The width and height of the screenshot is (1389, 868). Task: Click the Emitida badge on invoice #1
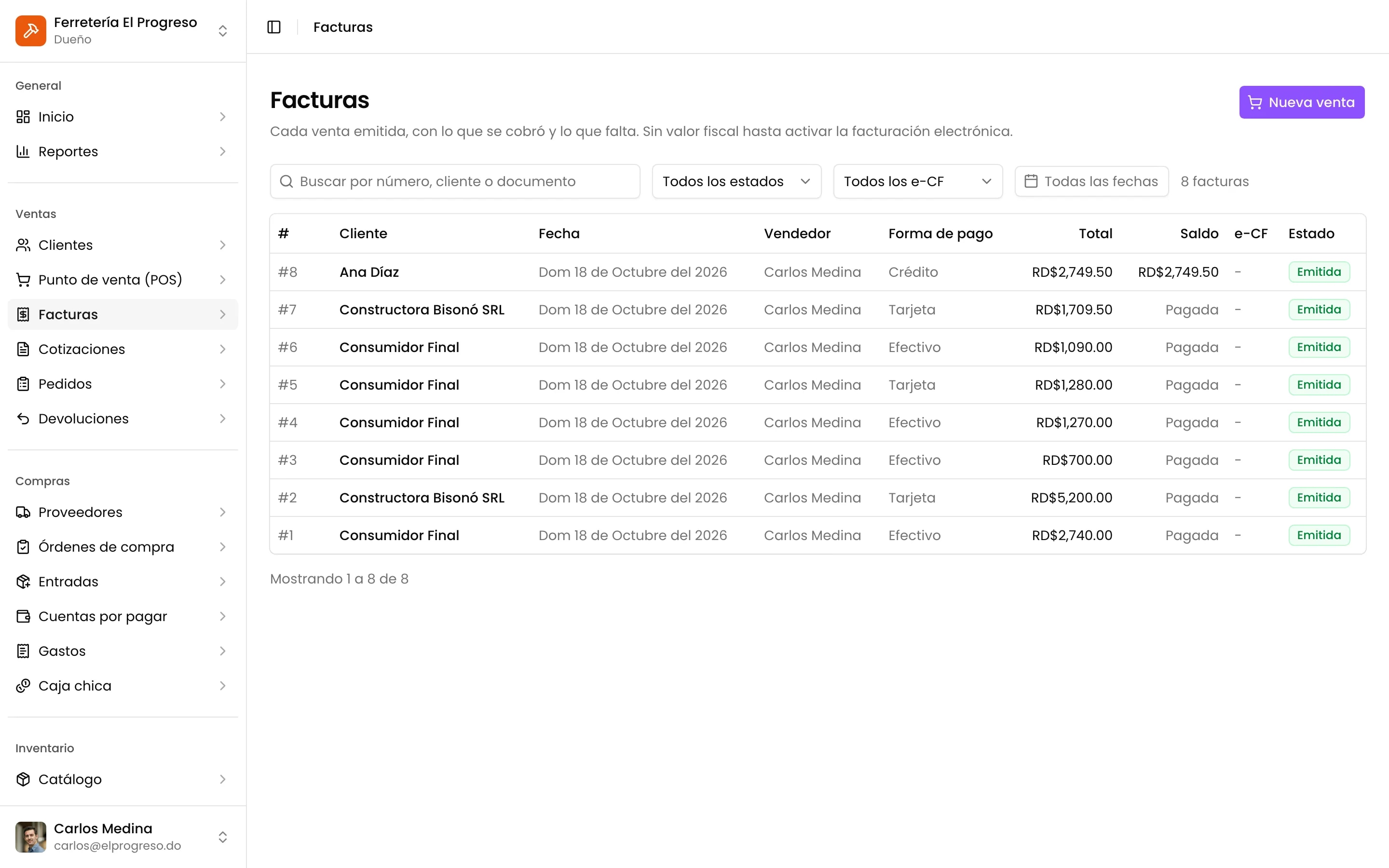coord(1319,535)
